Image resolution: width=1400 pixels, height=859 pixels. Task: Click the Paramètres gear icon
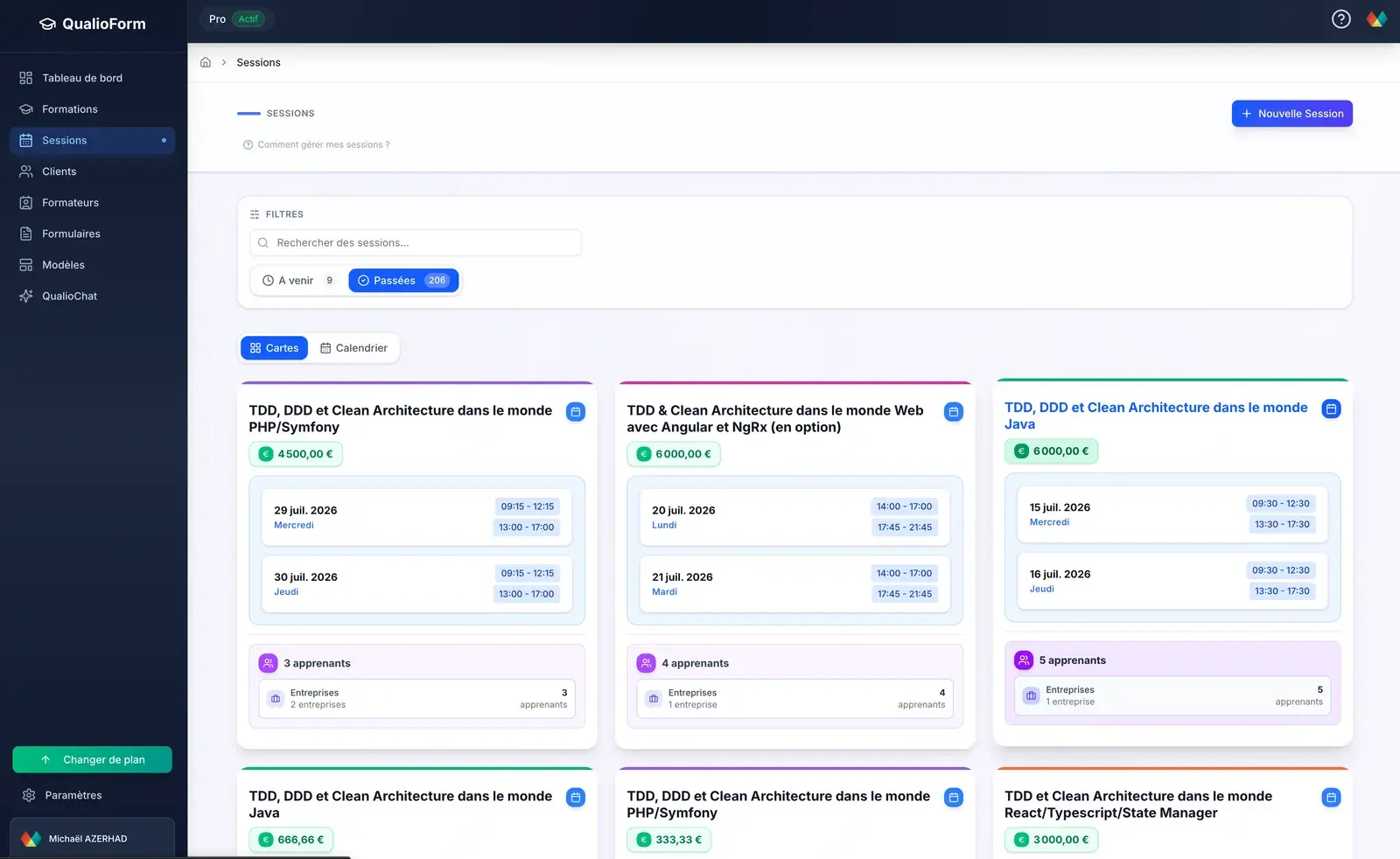29,795
